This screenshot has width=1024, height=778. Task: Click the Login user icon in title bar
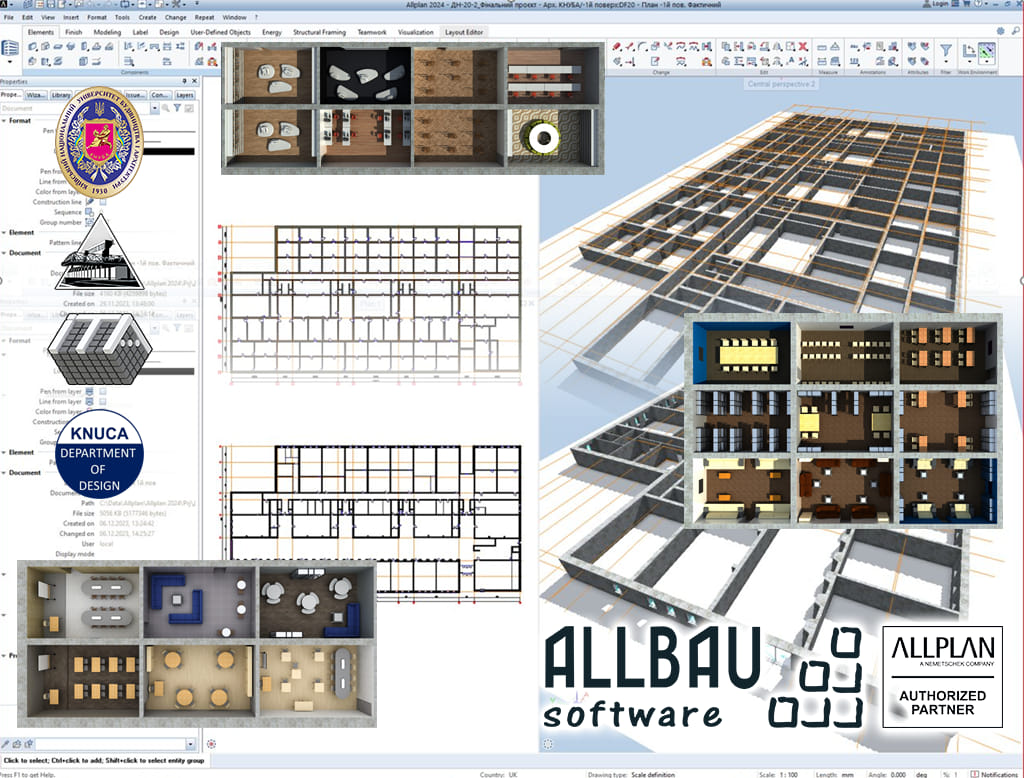coord(926,4)
